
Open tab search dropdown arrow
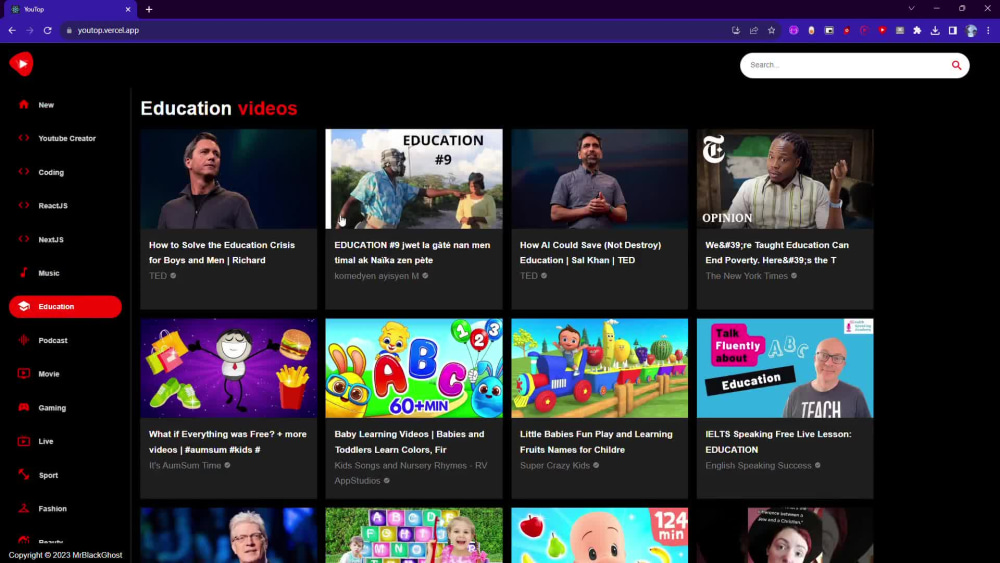tap(911, 9)
